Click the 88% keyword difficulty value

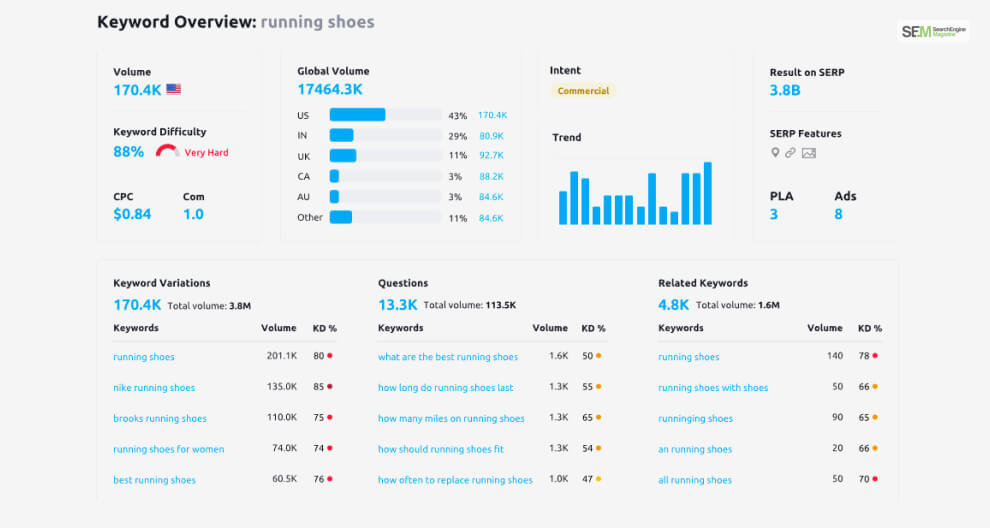pyautogui.click(x=128, y=152)
